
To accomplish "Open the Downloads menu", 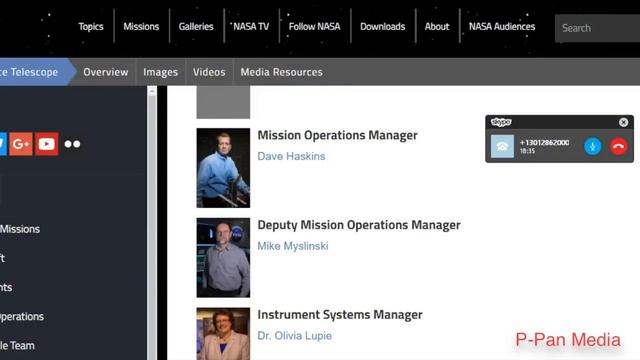I will [x=382, y=27].
